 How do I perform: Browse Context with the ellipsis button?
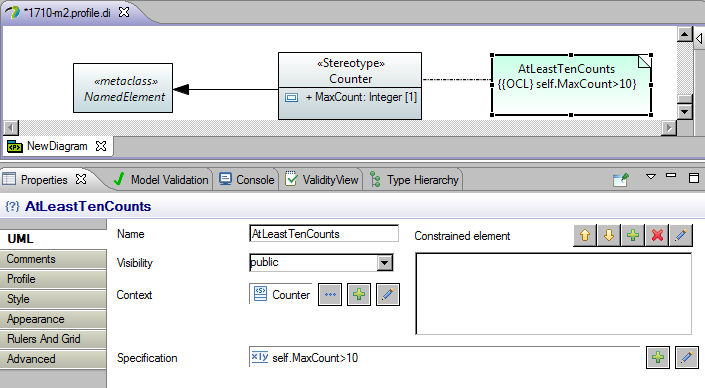[330, 294]
